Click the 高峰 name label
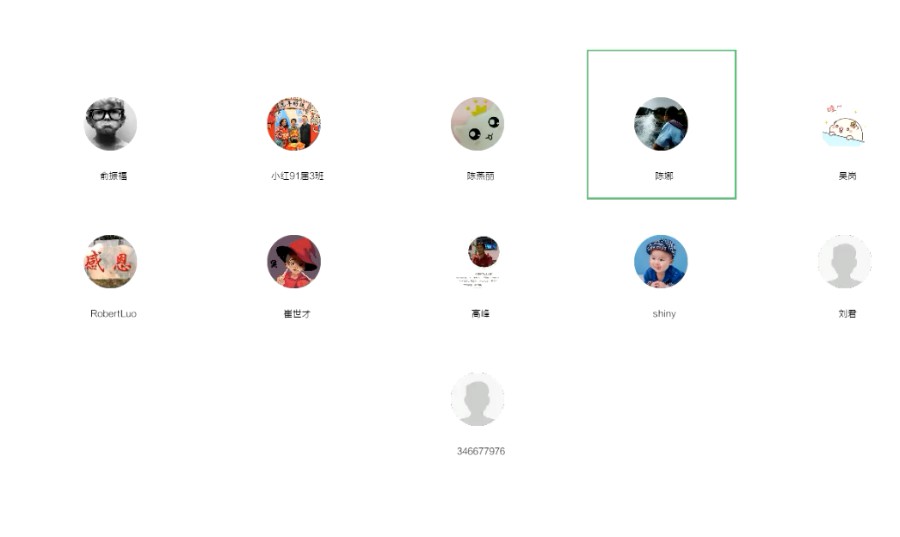Viewport: 900px width, 537px height. coord(480,314)
